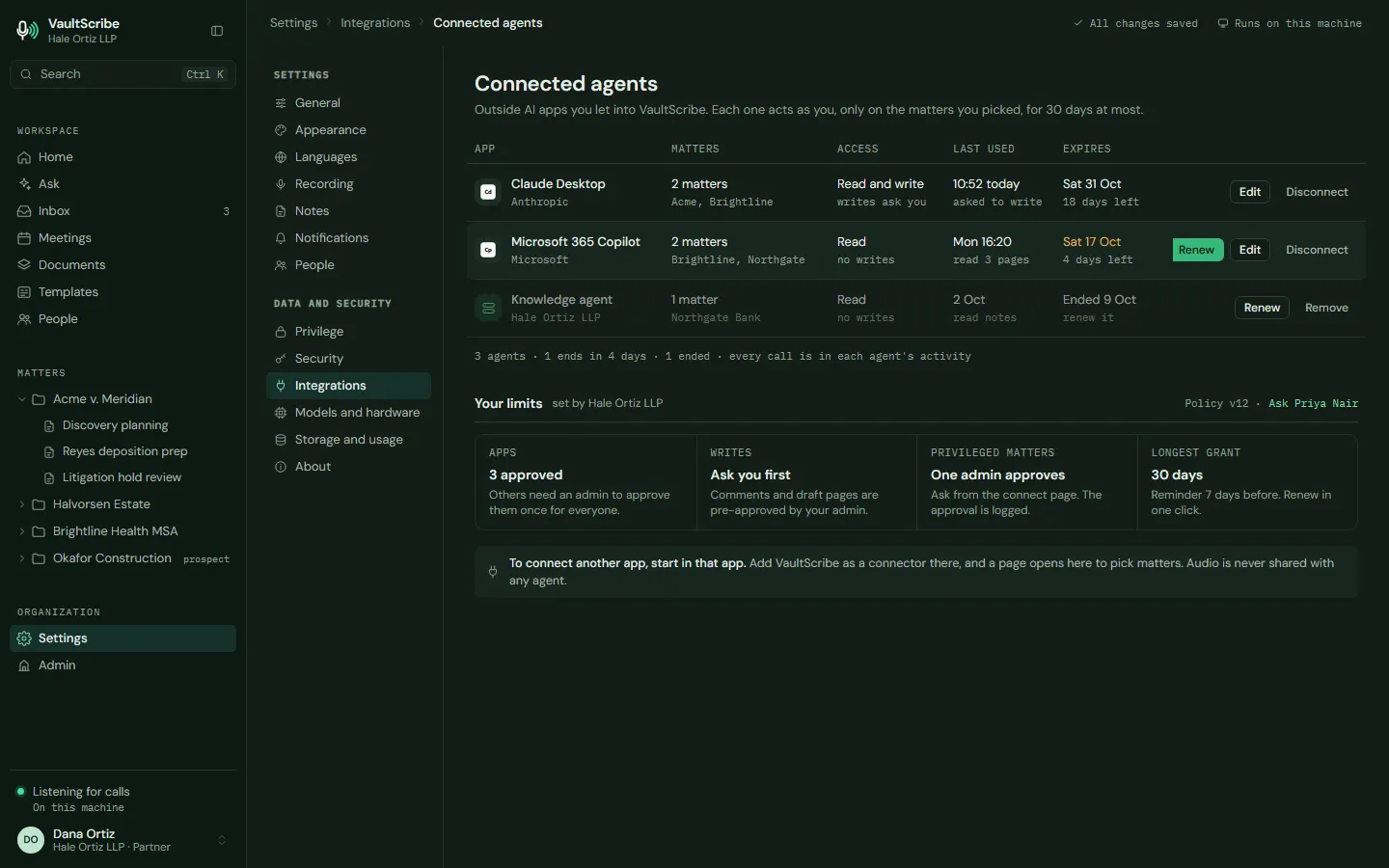Viewport: 1389px width, 868px height.
Task: Renew Microsoft 365 Copilot access
Action: [1197, 250]
